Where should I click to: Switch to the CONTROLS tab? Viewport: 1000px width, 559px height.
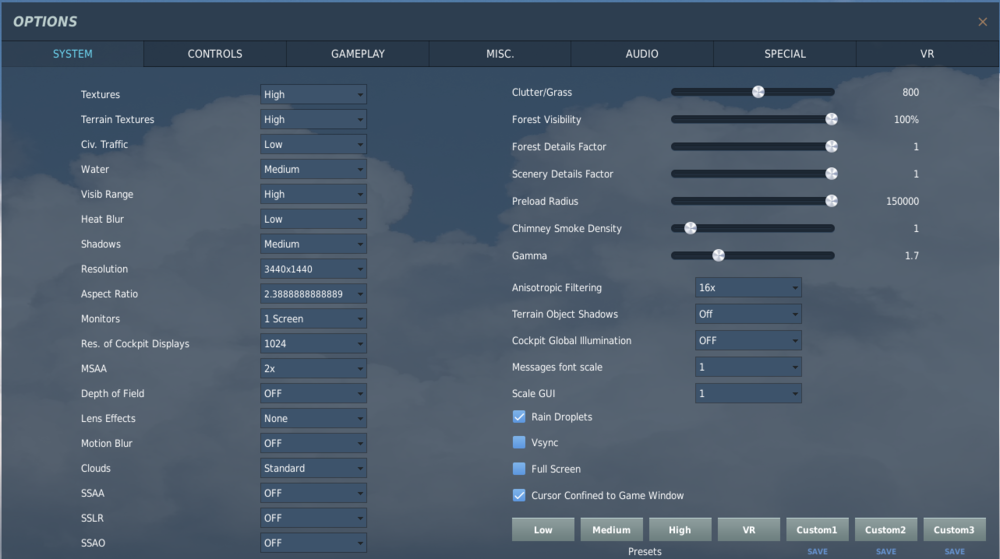point(214,54)
